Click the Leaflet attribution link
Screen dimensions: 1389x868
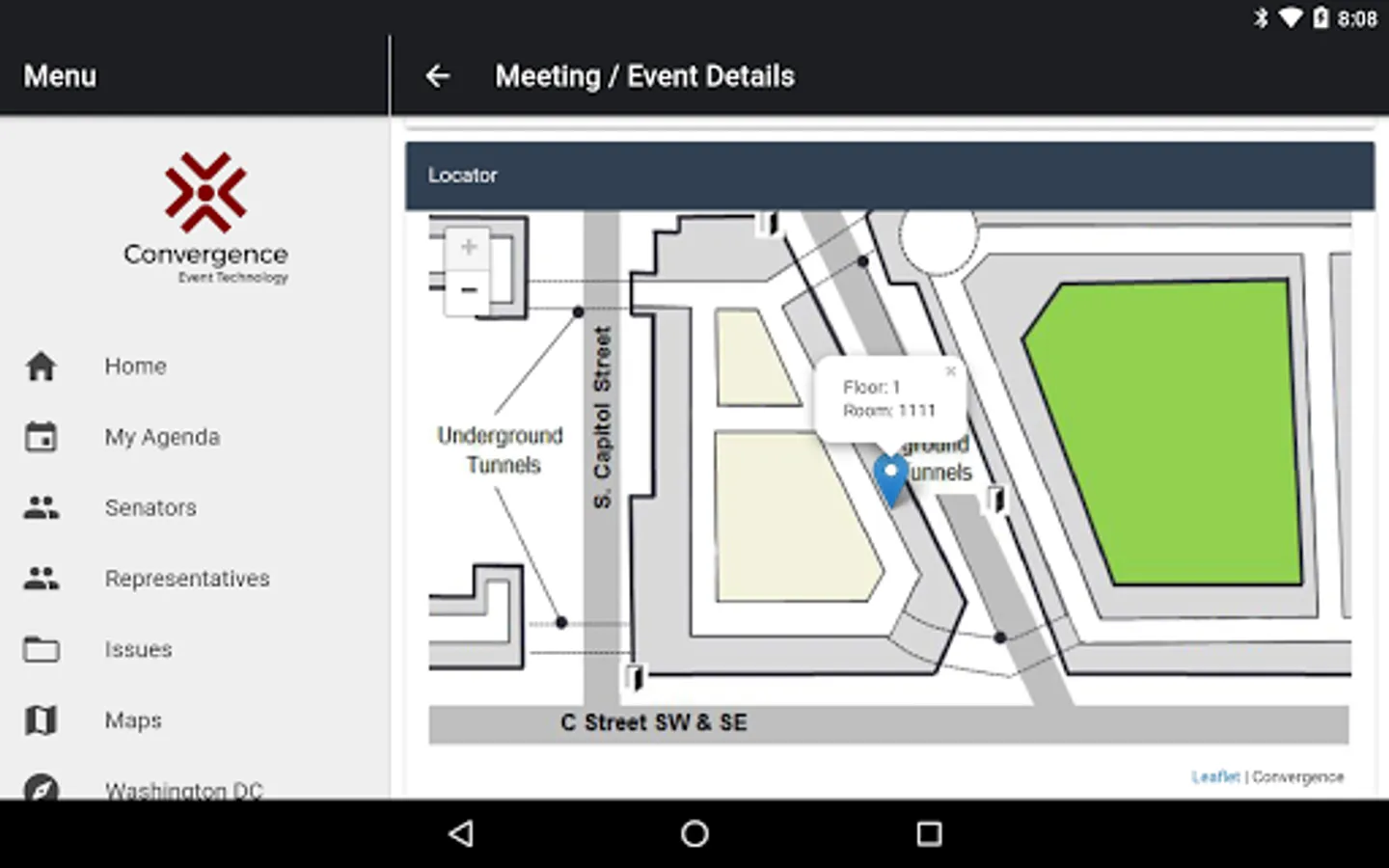[1215, 776]
